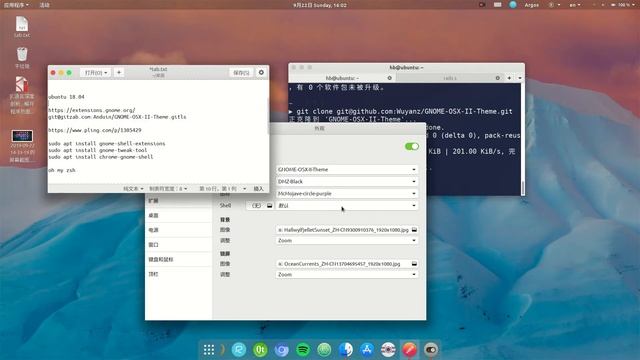Close the first terminal tab

click(x=389, y=78)
